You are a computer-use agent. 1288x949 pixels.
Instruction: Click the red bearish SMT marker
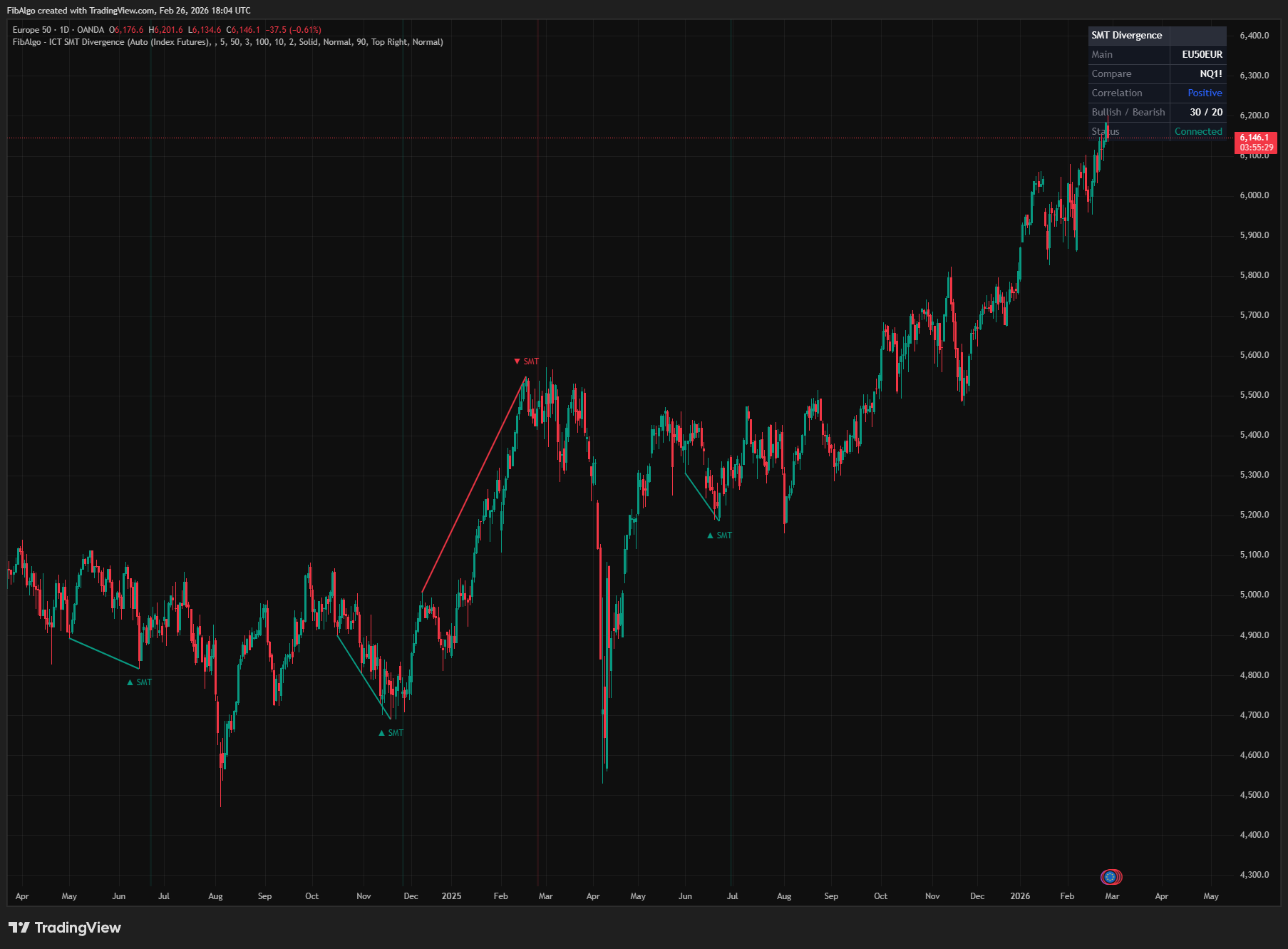[527, 361]
